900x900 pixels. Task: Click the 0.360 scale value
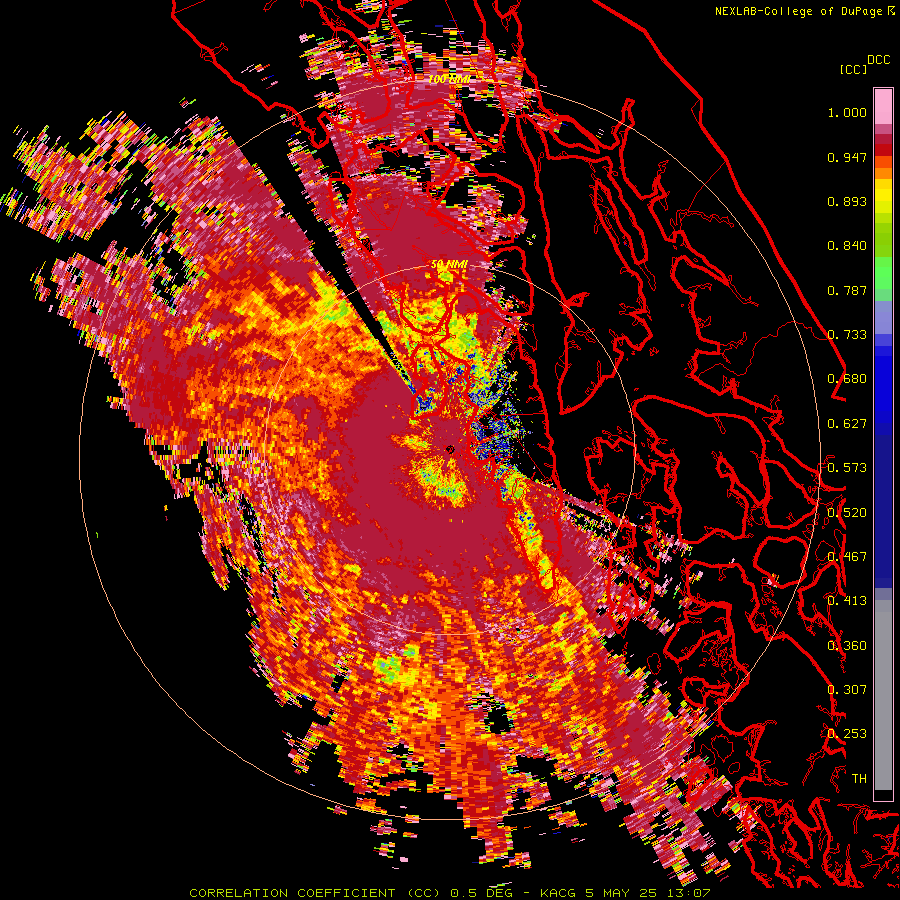coord(847,646)
